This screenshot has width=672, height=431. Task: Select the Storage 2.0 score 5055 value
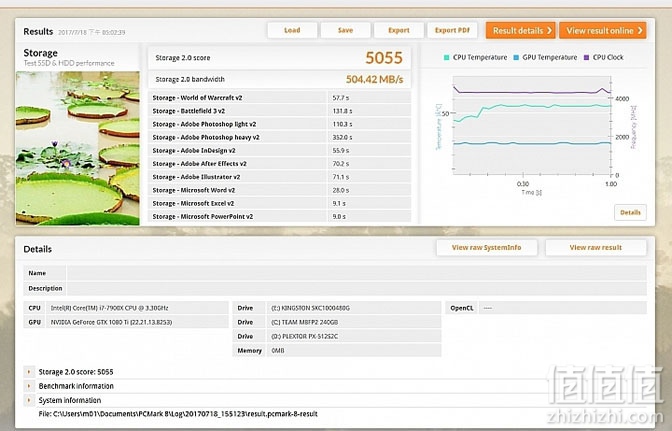tap(384, 58)
